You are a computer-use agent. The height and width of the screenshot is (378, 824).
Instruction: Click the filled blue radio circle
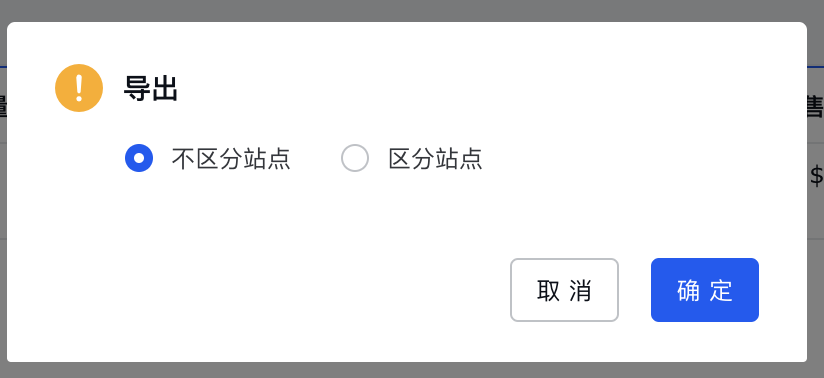pyautogui.click(x=139, y=158)
